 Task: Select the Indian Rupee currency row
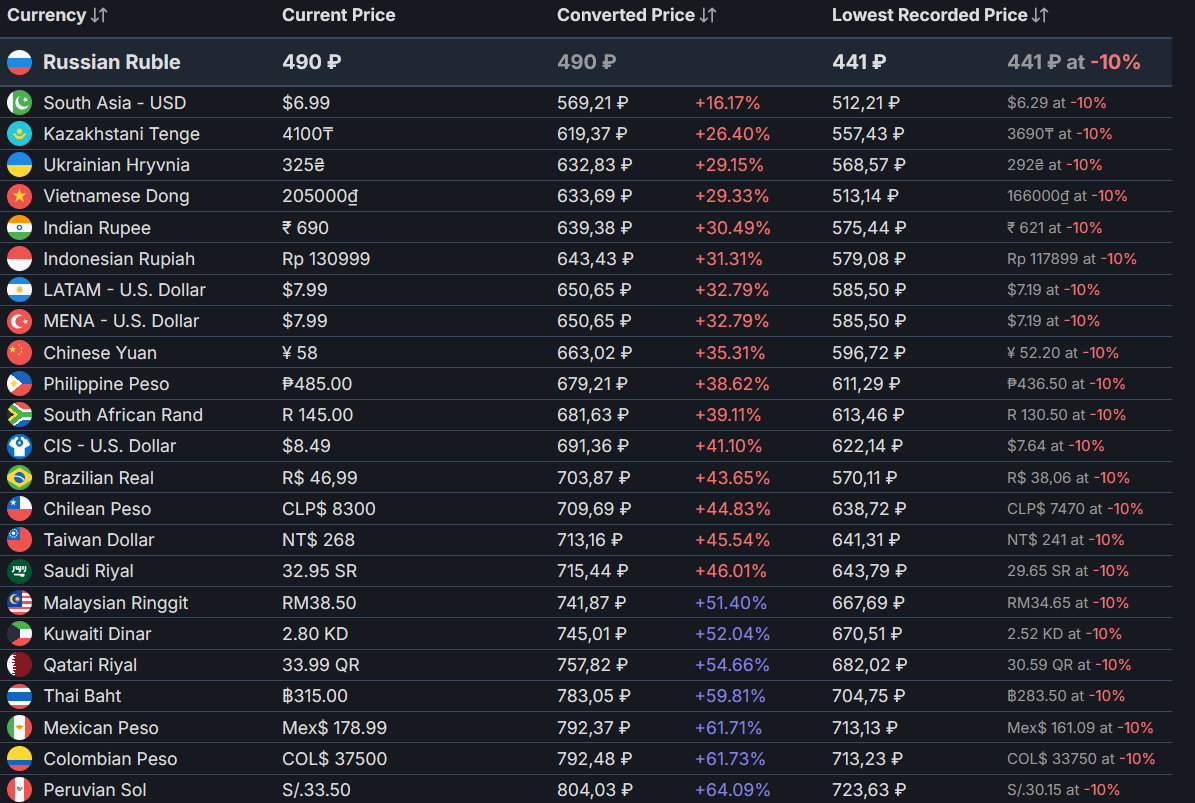(96, 228)
